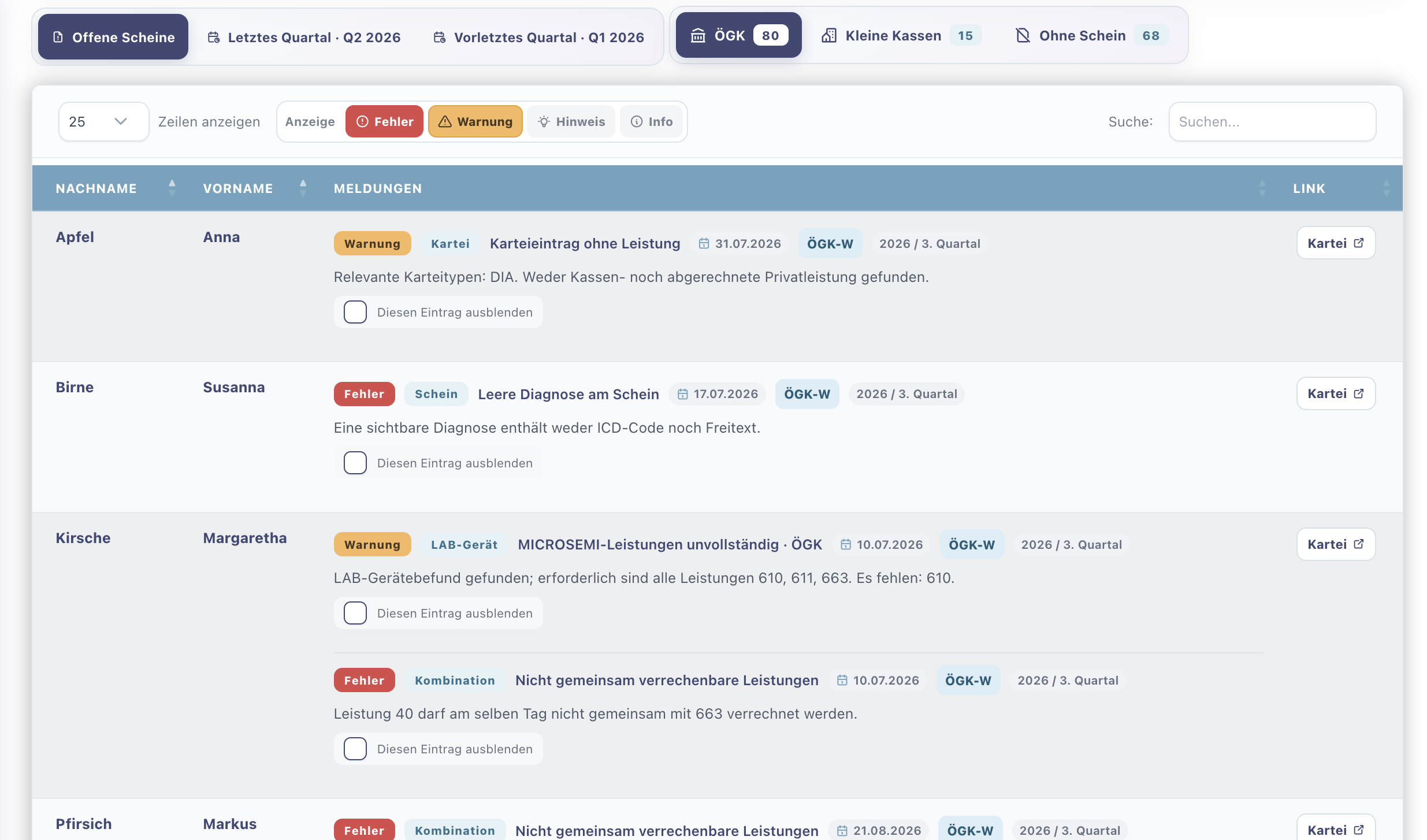The image size is (1427, 840).
Task: Select the Ohne Schein tab
Action: (x=1092, y=35)
